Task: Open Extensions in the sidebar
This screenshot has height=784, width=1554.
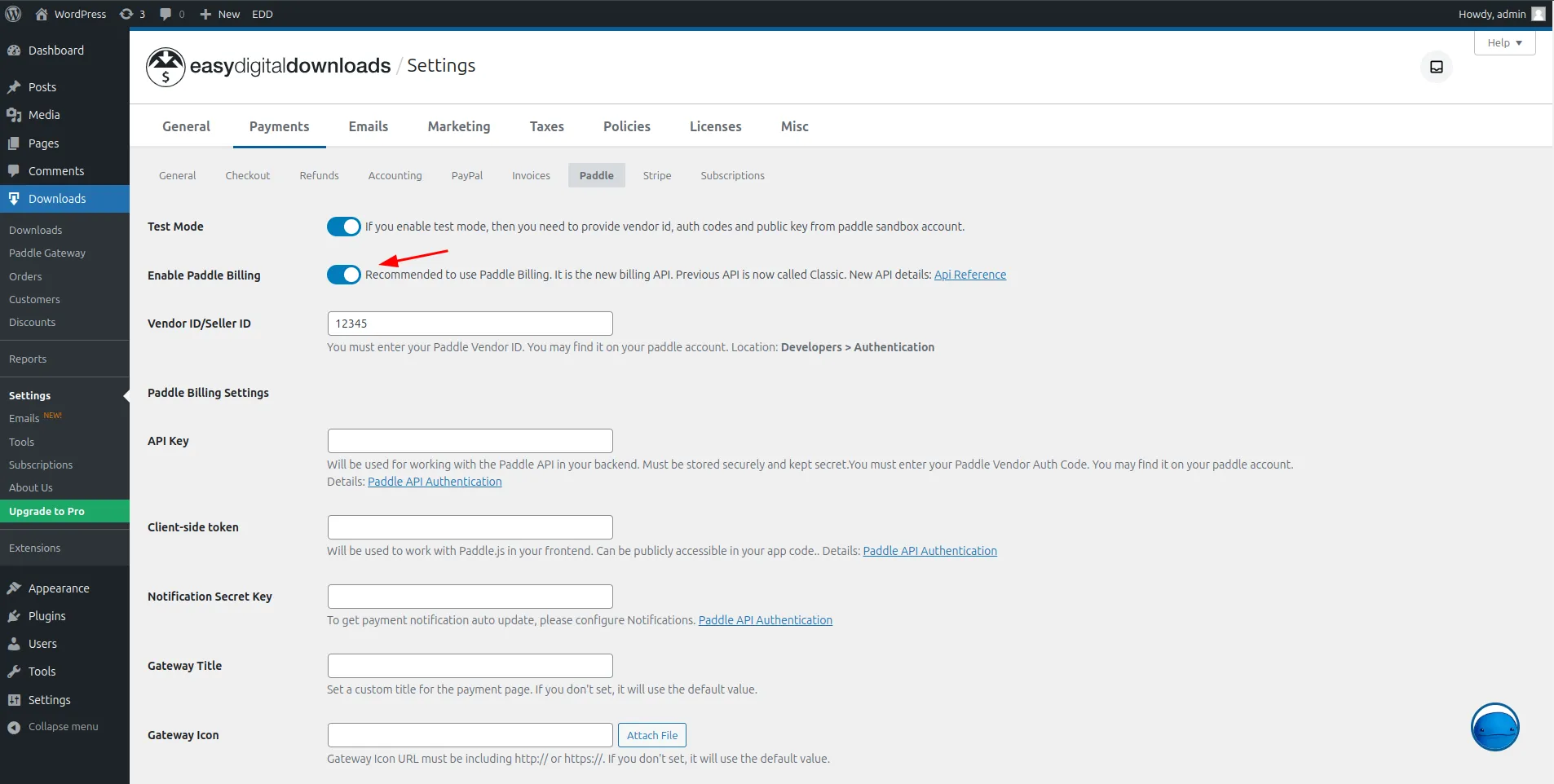Action: pos(34,548)
